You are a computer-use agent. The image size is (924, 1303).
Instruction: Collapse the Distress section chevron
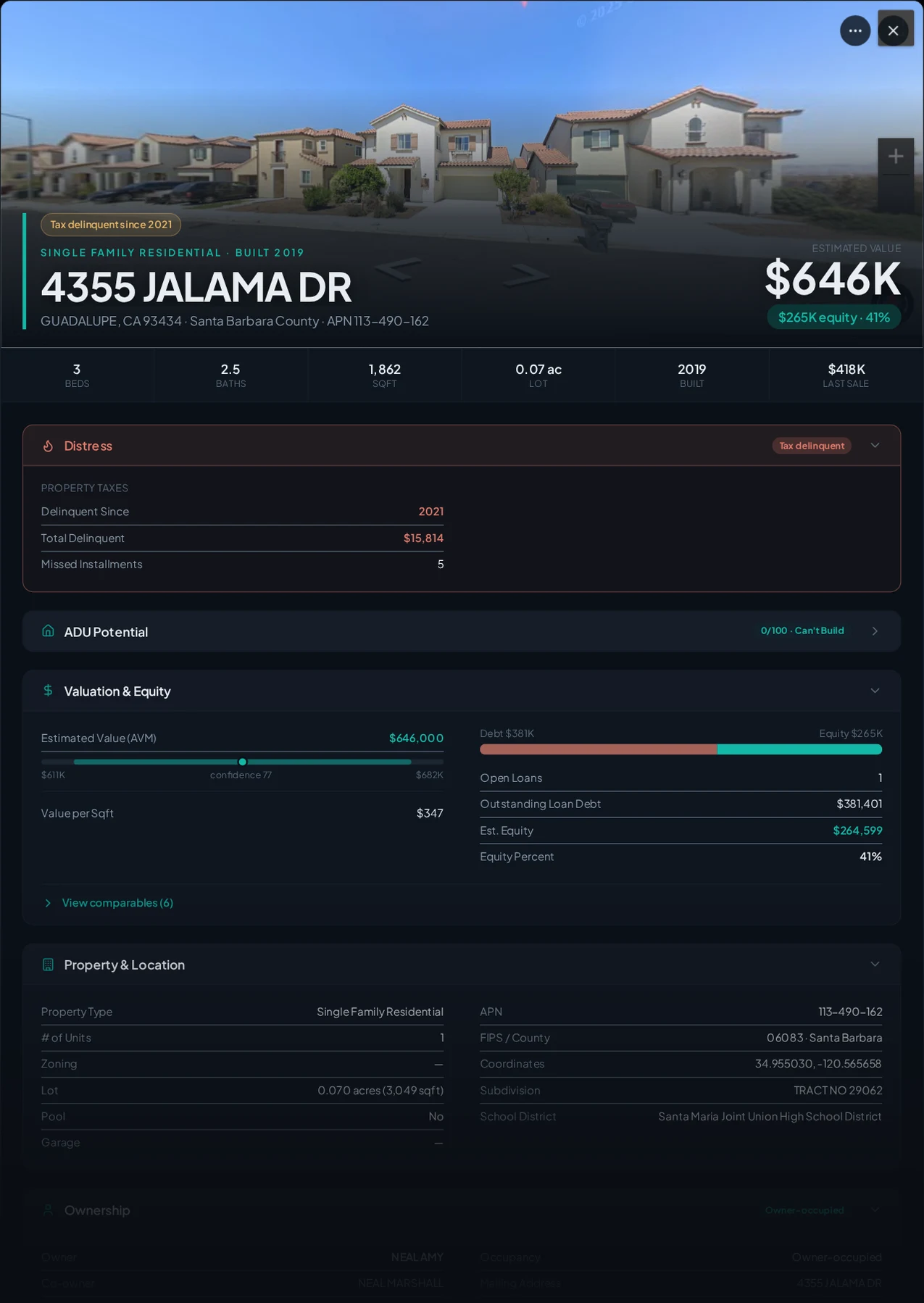pos(875,445)
